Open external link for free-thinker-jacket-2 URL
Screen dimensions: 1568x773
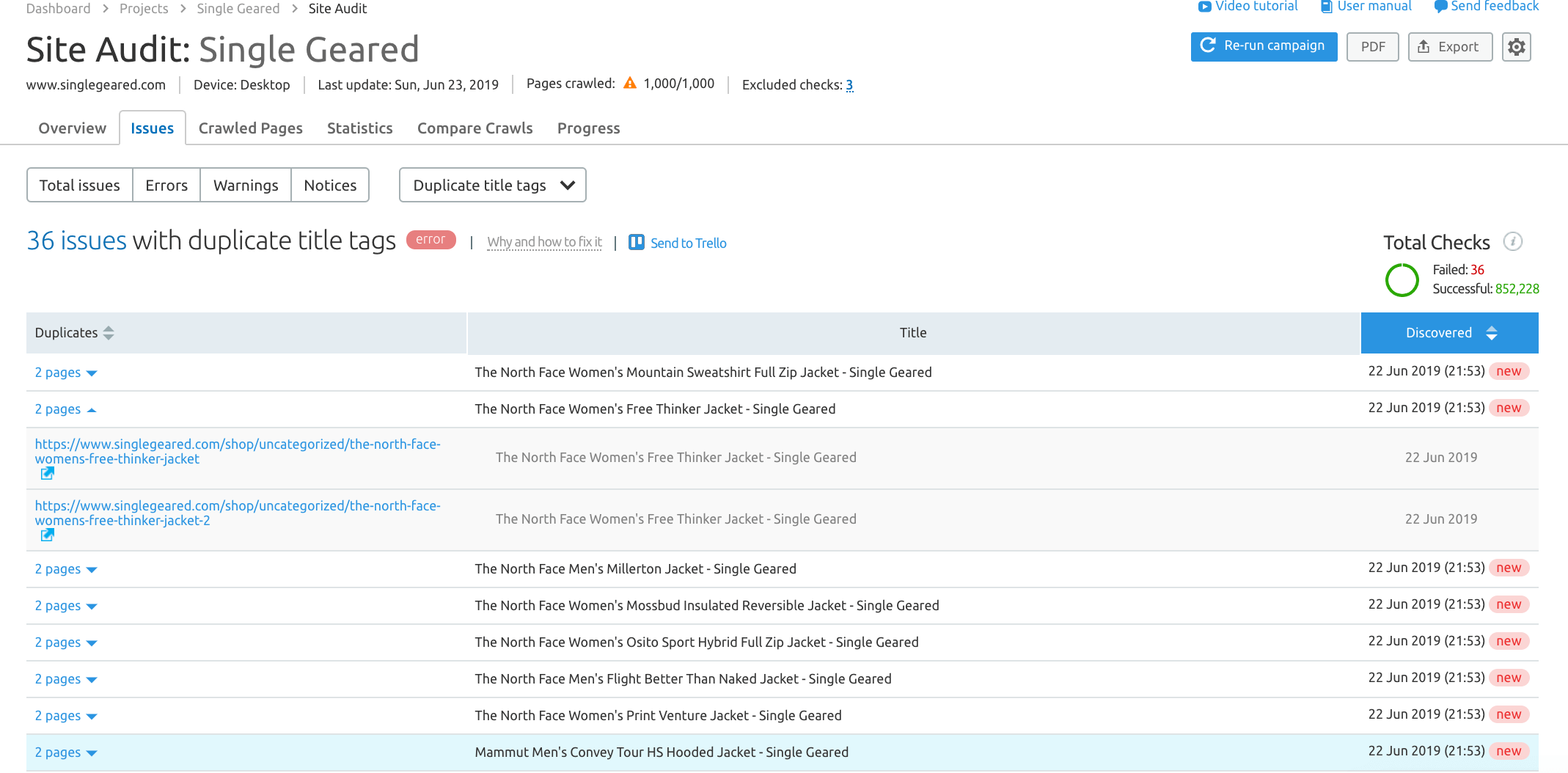click(47, 535)
